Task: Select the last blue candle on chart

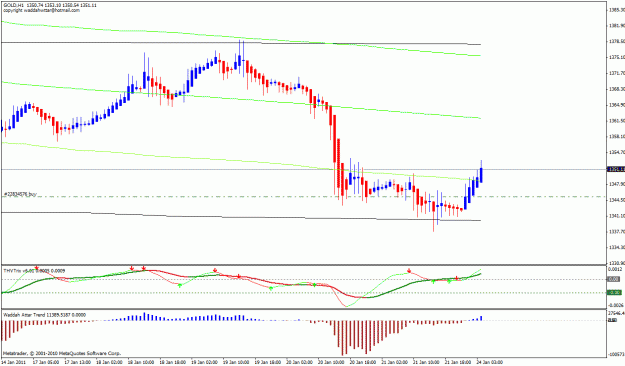Action: [x=482, y=172]
